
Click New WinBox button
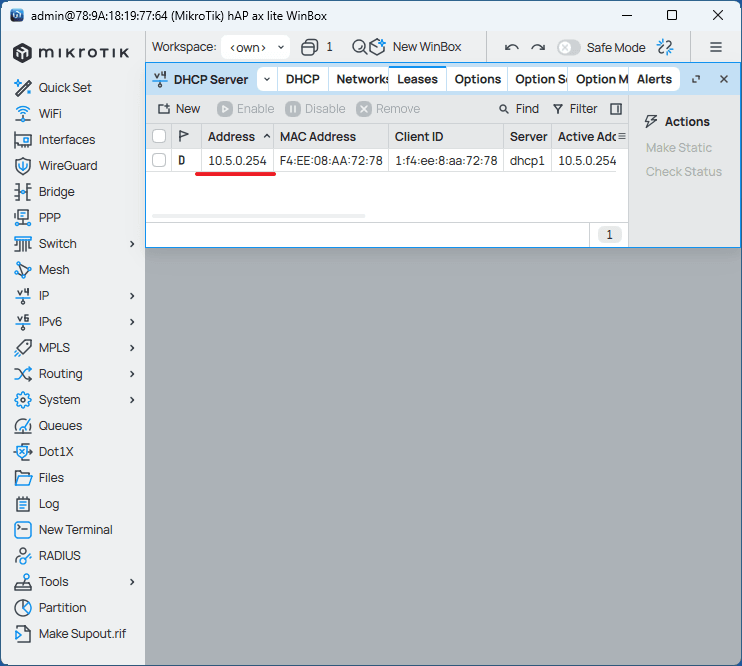coord(414,47)
